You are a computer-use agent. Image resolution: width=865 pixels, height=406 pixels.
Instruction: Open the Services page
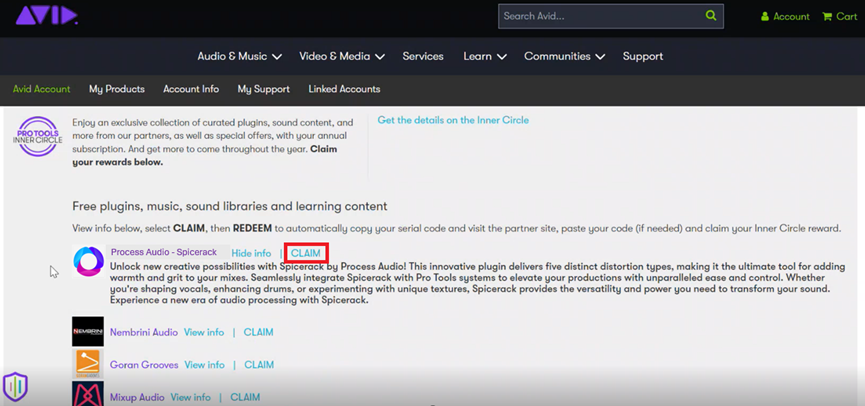(x=423, y=56)
